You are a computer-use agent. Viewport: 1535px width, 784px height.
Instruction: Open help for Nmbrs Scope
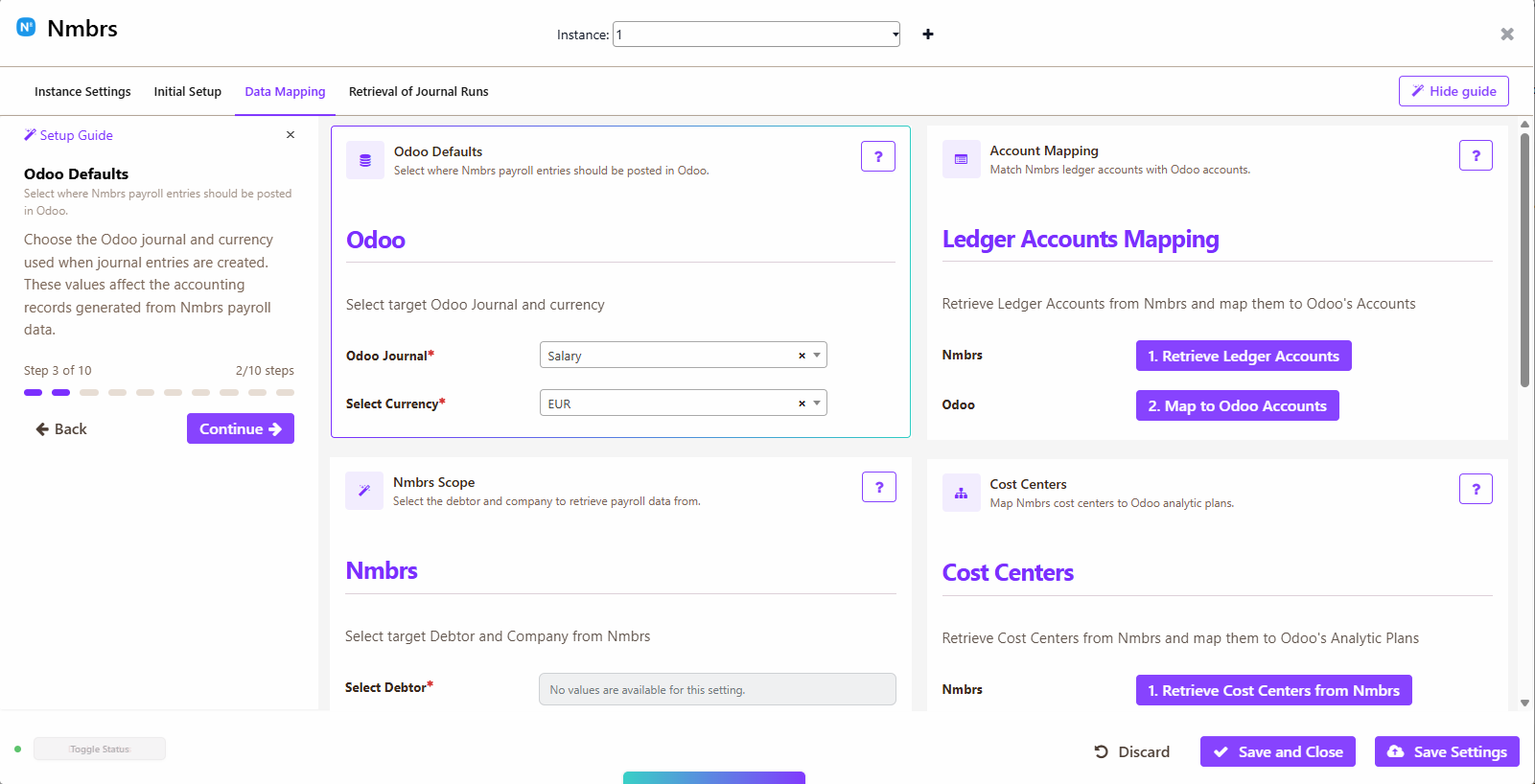(x=879, y=487)
